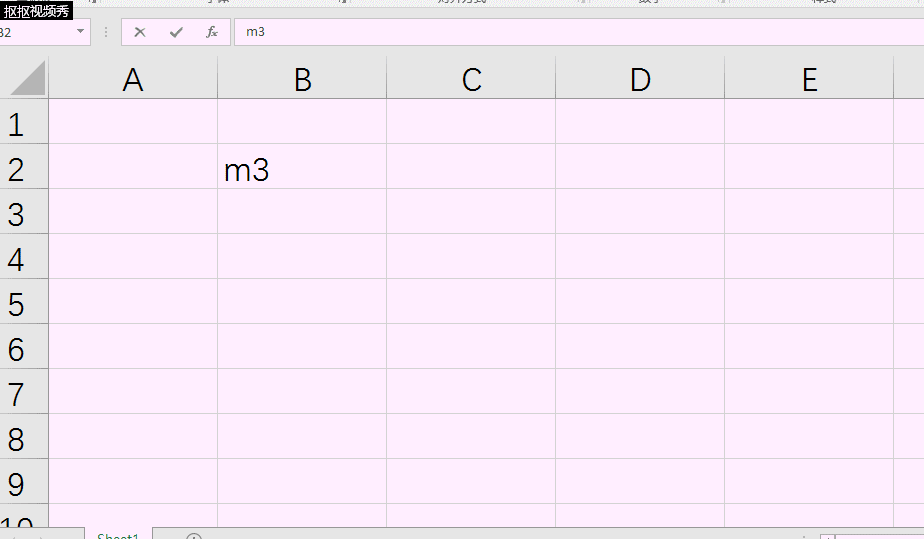Select column E header
Viewport: 924px width, 539px height.
tap(809, 78)
